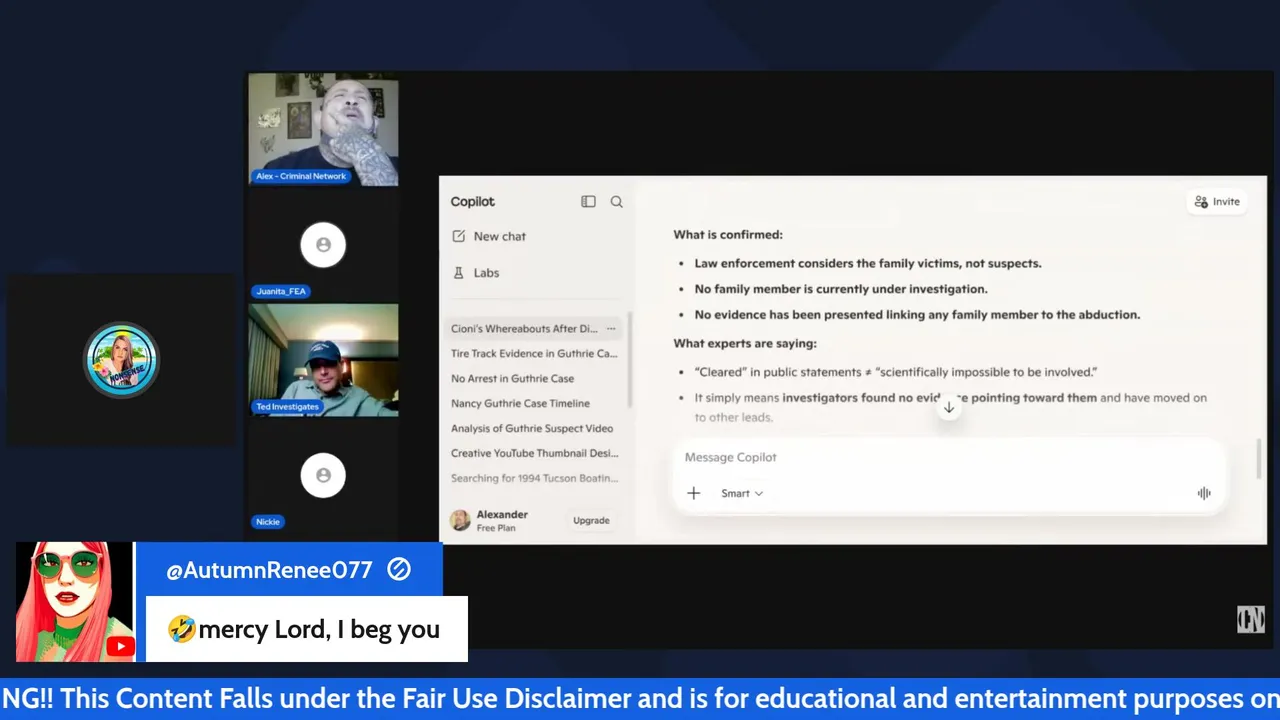The width and height of the screenshot is (1280, 720).
Task: Click the Alex - Criminal Network name label
Action: (x=300, y=176)
